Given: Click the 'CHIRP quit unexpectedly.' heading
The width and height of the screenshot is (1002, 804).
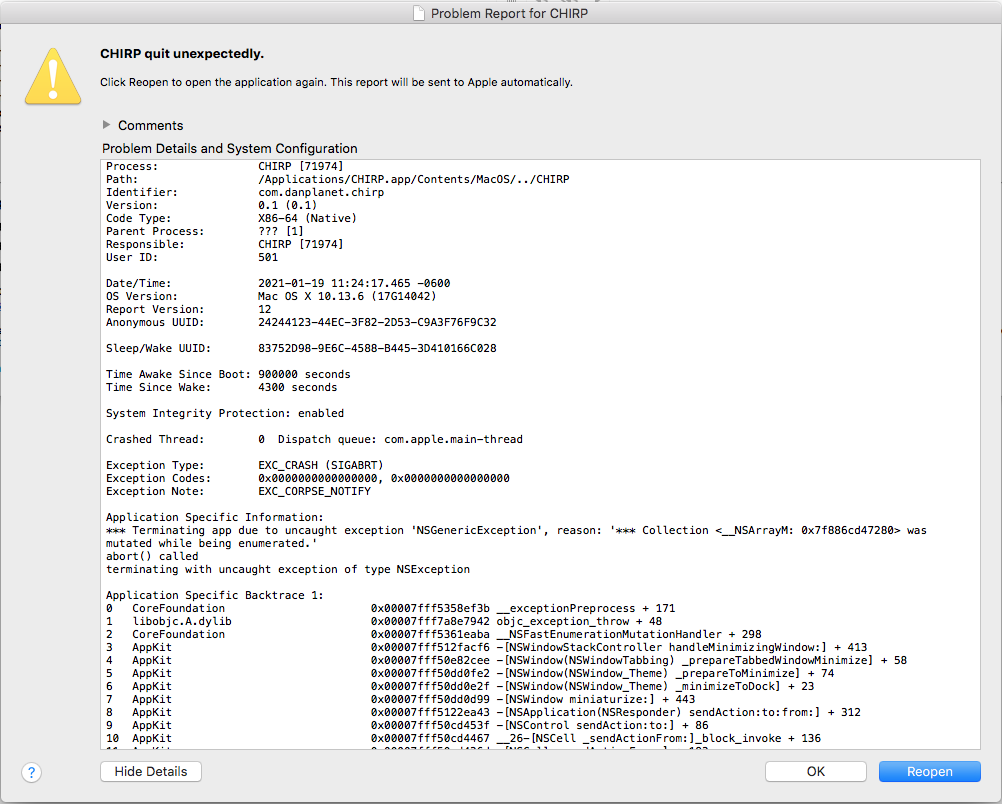Looking at the screenshot, I should 182,54.
